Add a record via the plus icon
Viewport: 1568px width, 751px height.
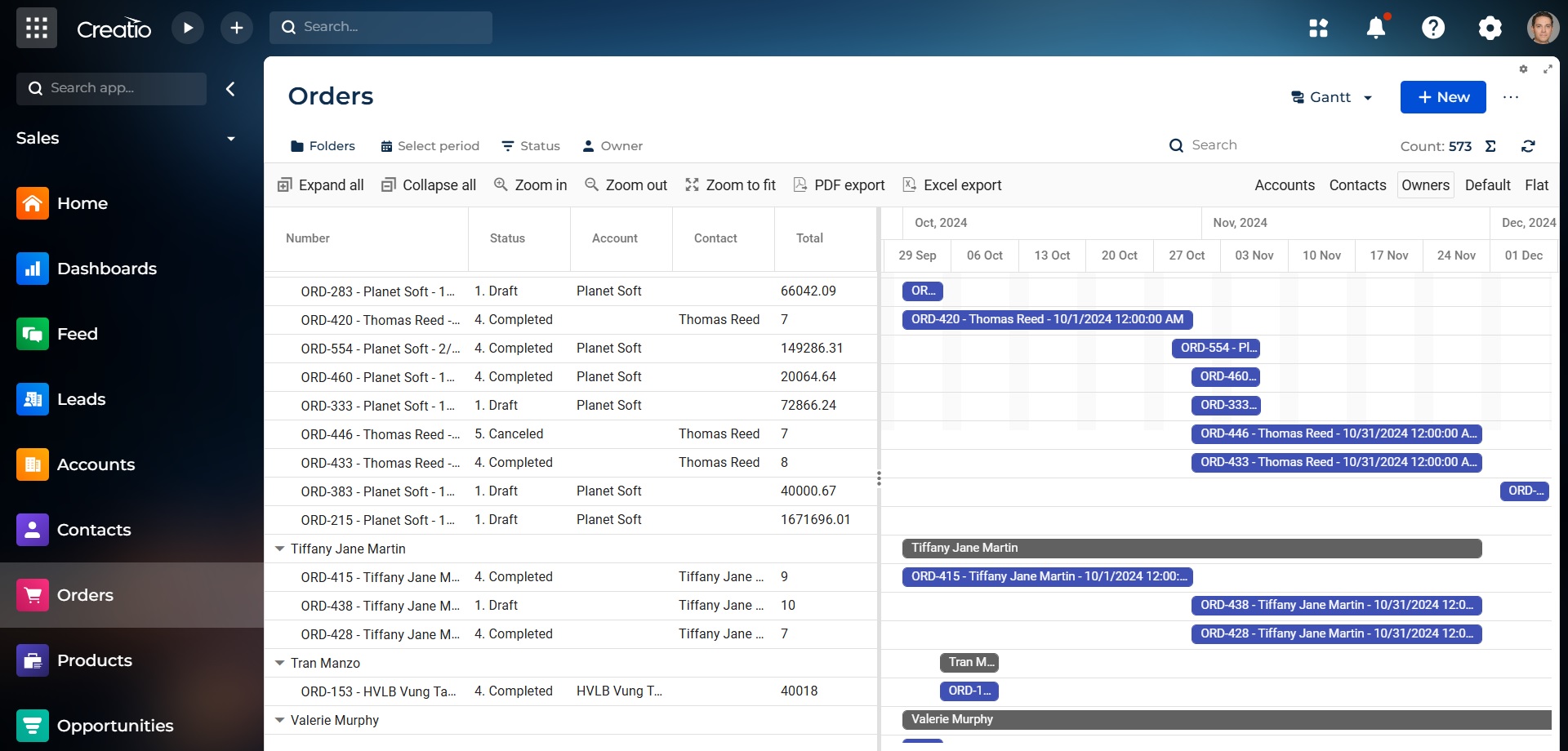pyautogui.click(x=236, y=27)
